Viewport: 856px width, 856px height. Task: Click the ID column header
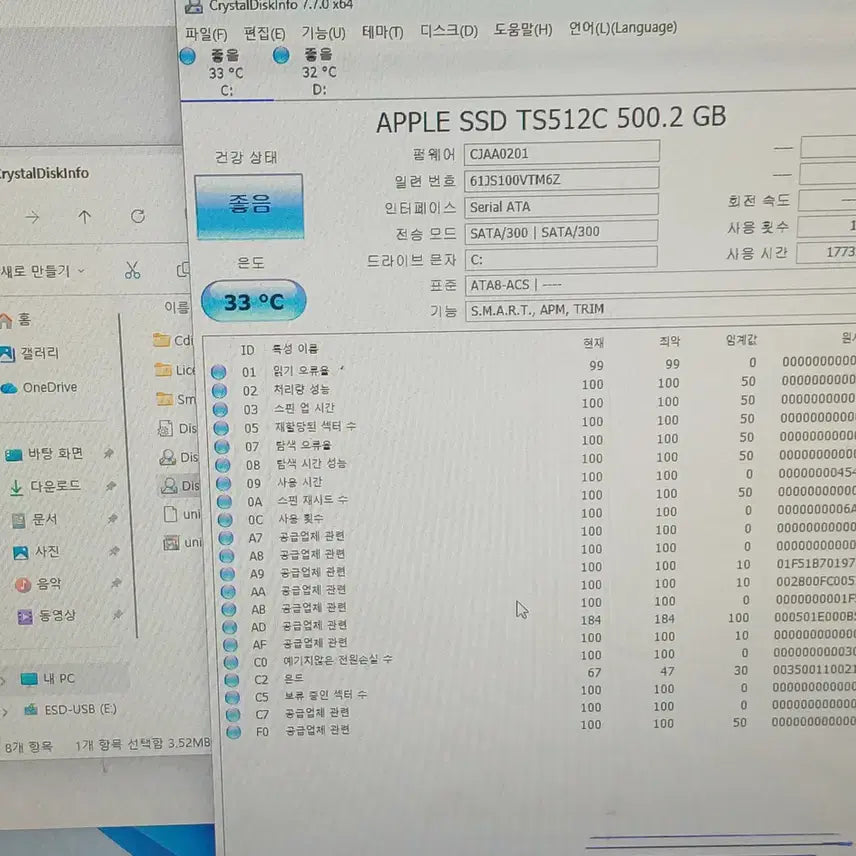248,350
